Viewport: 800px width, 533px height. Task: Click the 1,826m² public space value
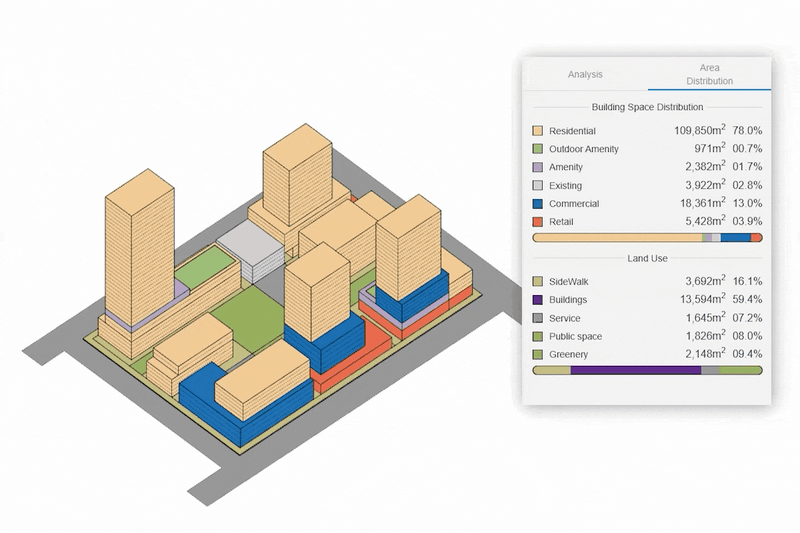pos(705,335)
